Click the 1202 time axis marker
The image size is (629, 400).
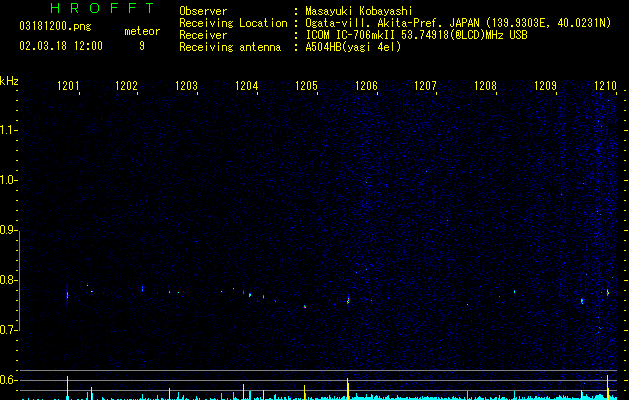pyautogui.click(x=126, y=86)
